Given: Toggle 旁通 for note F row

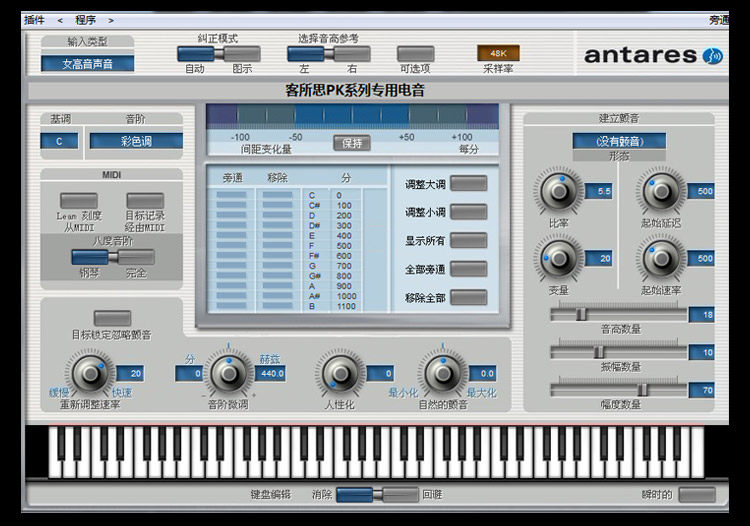Looking at the screenshot, I should (232, 245).
